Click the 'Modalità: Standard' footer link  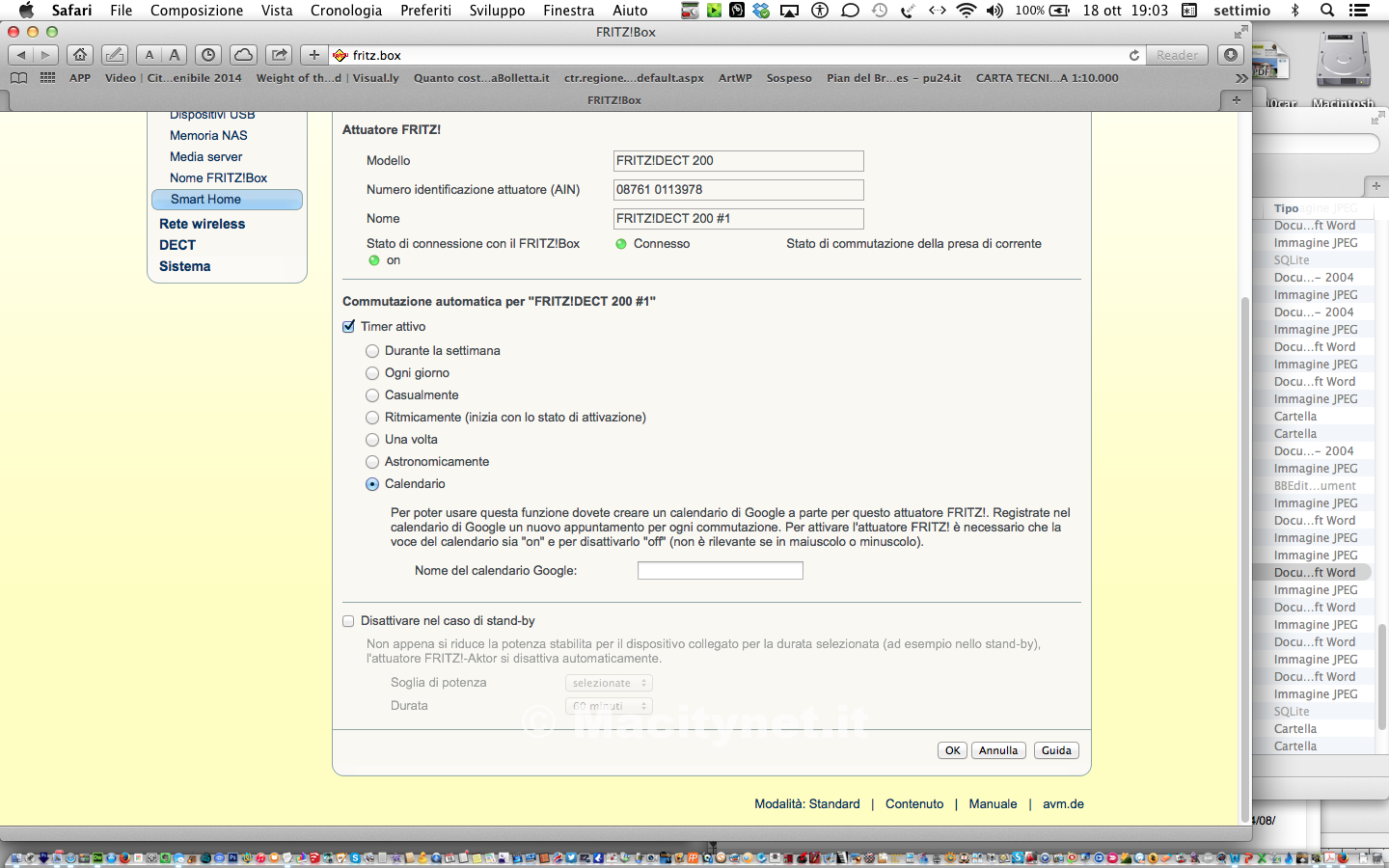(807, 804)
